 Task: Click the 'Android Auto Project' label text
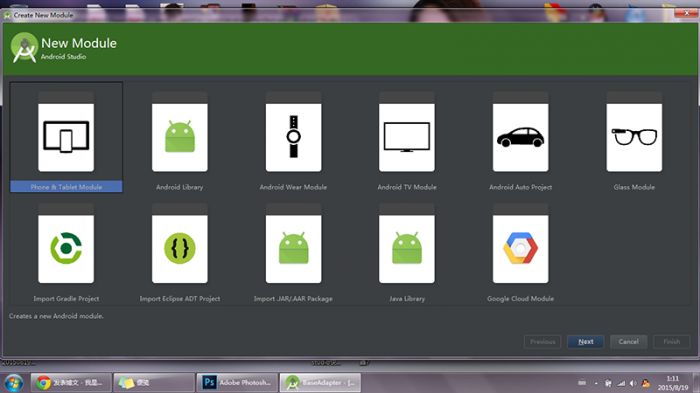tap(521, 187)
